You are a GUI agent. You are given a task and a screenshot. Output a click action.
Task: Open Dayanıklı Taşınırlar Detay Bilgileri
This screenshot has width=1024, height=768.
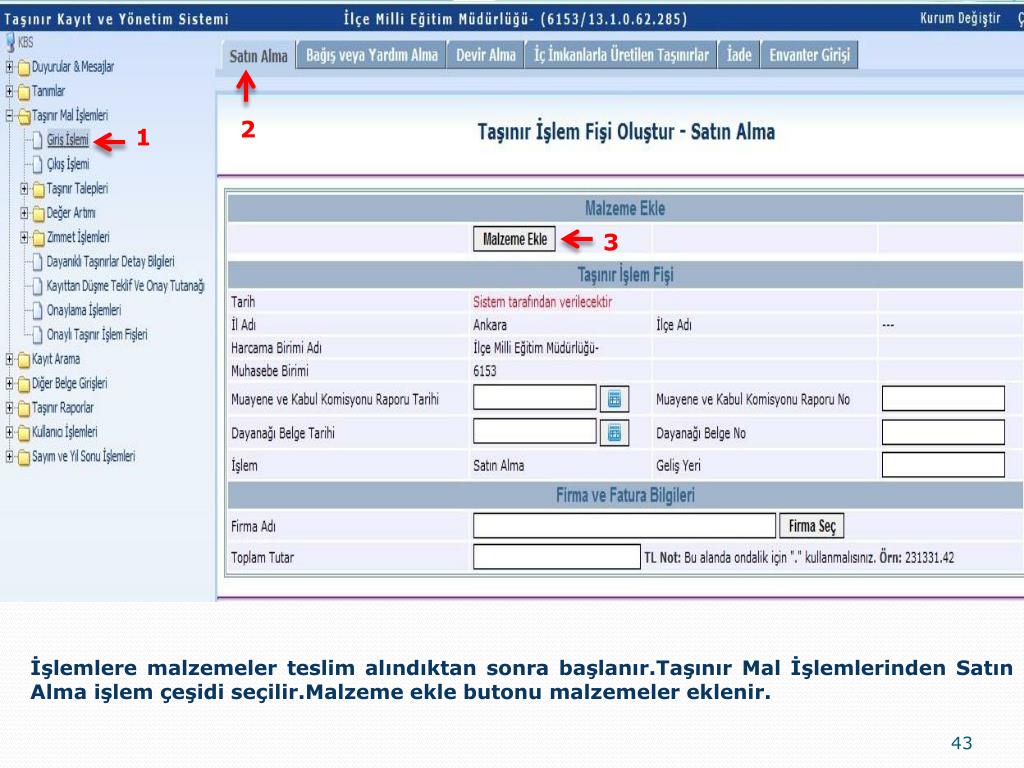(x=110, y=262)
